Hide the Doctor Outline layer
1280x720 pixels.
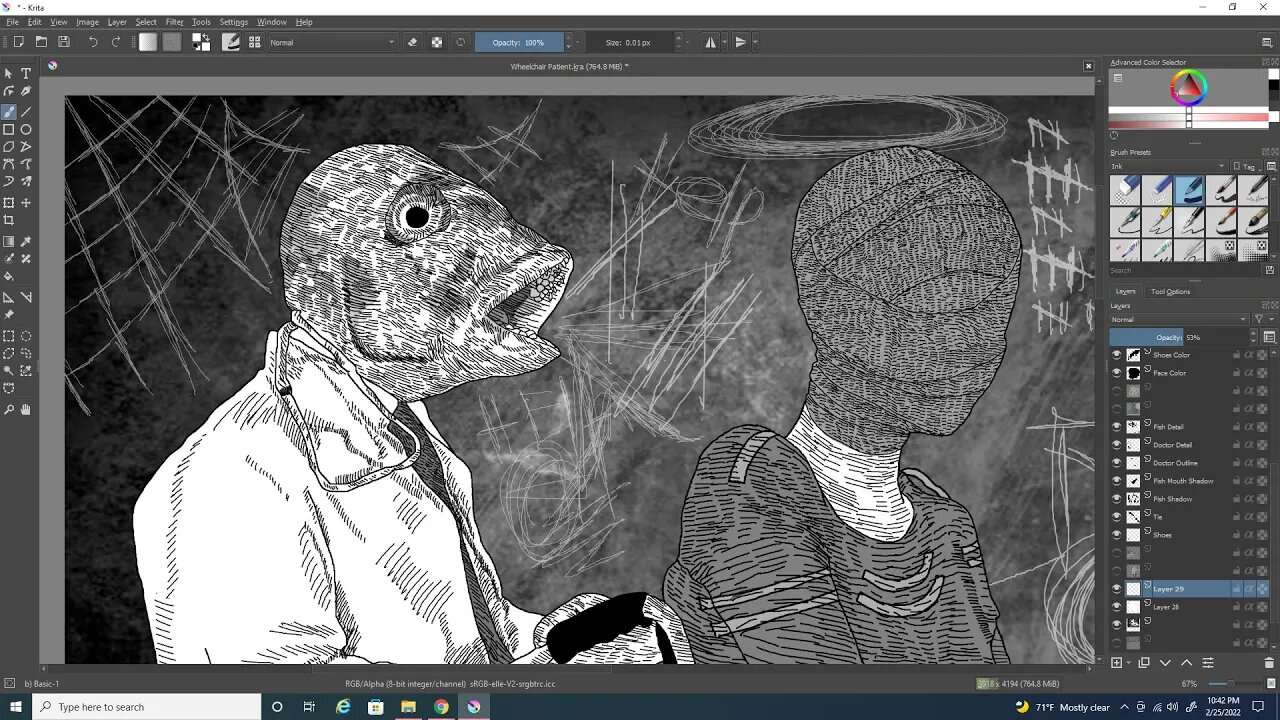[x=1117, y=463]
